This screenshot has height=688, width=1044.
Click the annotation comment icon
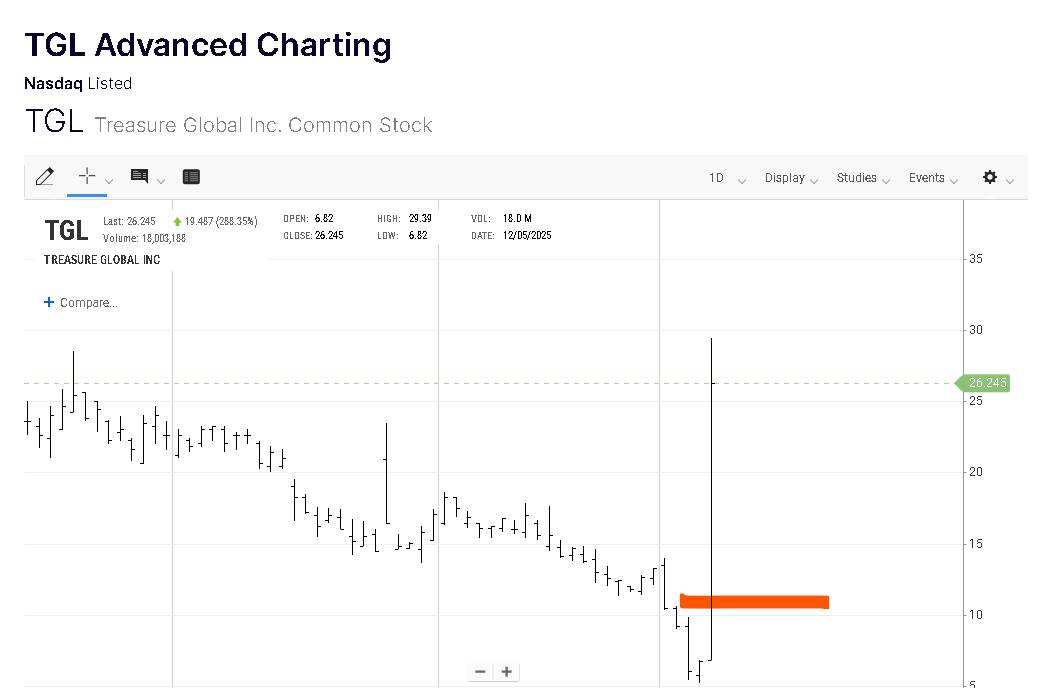pos(139,177)
